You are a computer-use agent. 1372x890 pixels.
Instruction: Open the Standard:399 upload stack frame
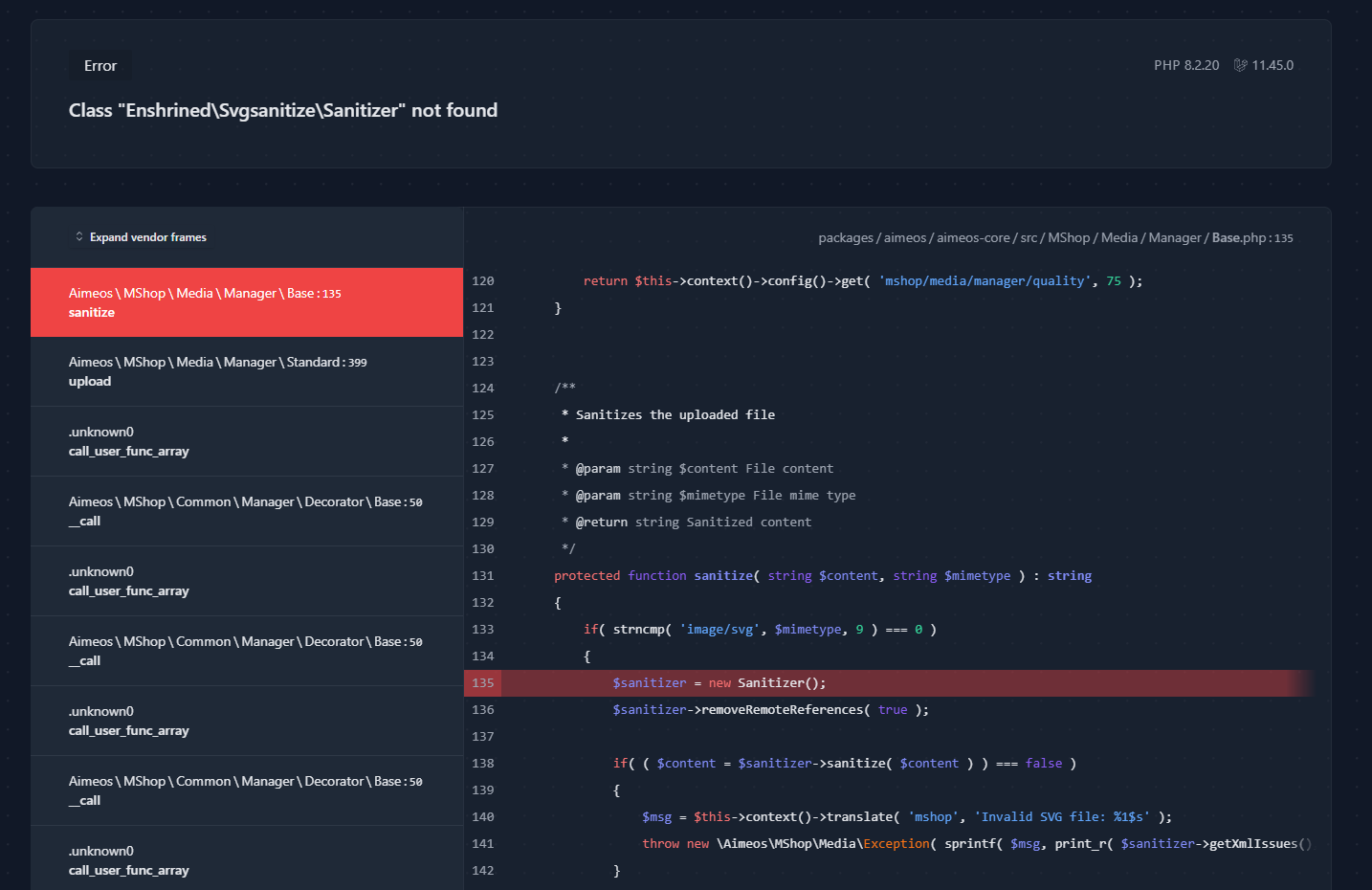click(x=247, y=371)
